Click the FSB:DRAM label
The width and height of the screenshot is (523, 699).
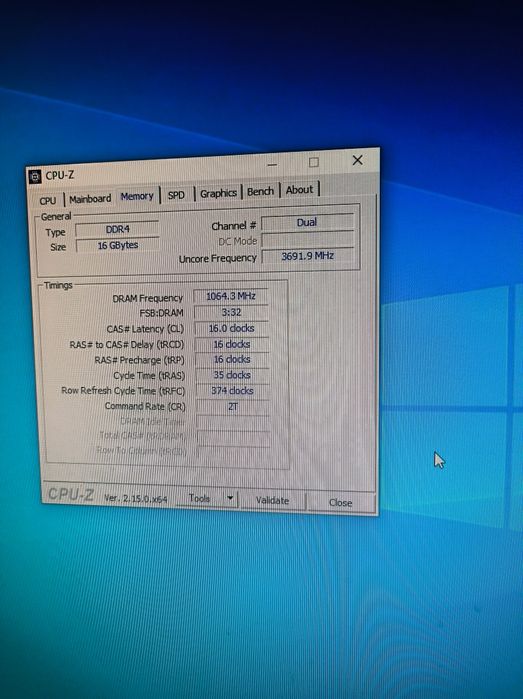[161, 313]
